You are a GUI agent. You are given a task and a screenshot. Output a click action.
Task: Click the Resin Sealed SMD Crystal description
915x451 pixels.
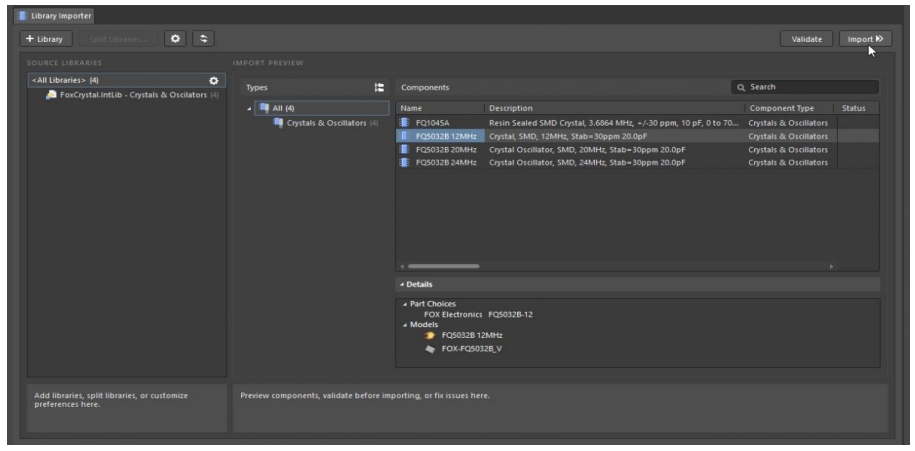tap(614, 123)
